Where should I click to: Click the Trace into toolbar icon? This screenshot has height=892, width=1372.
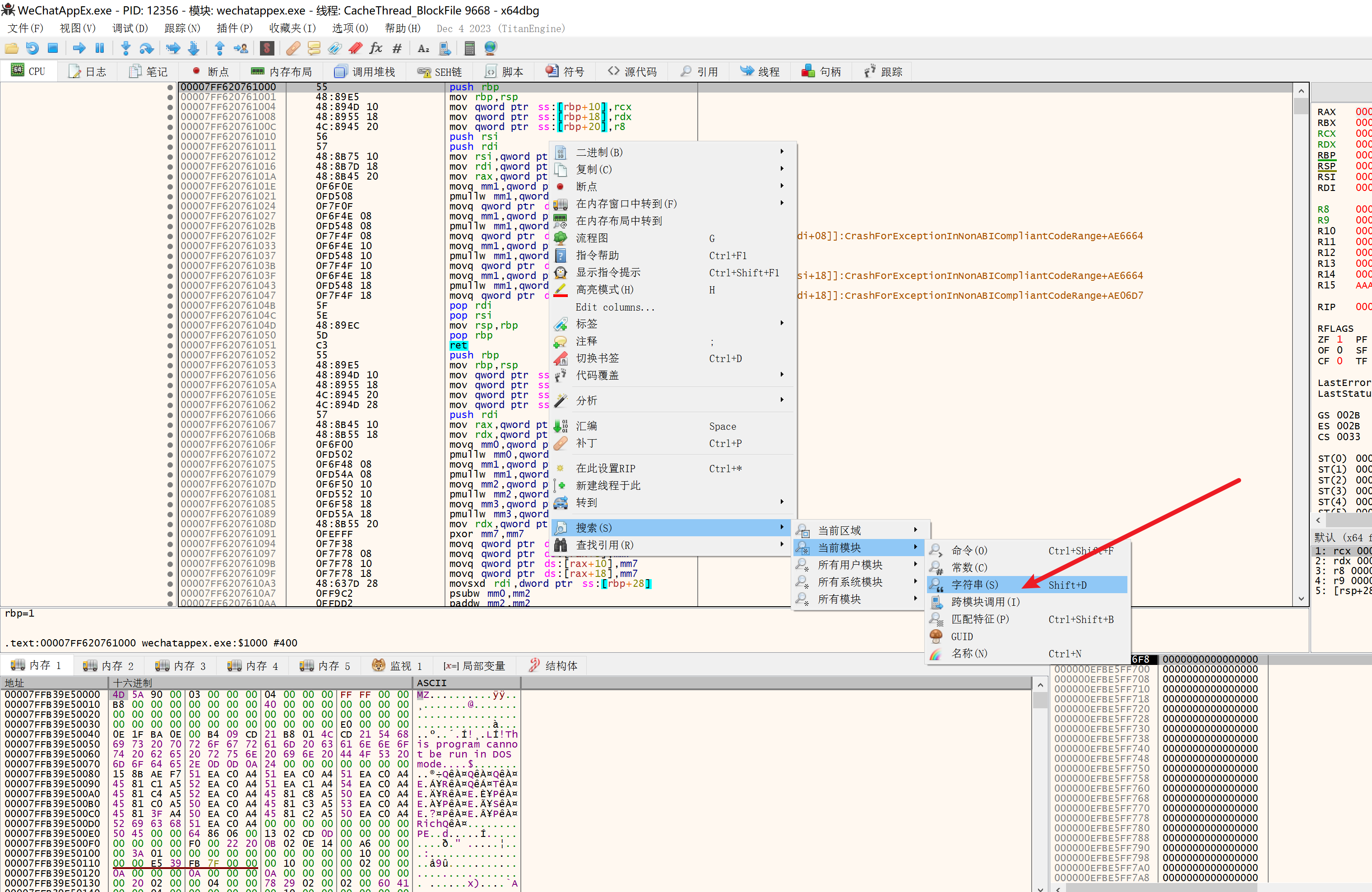172,48
